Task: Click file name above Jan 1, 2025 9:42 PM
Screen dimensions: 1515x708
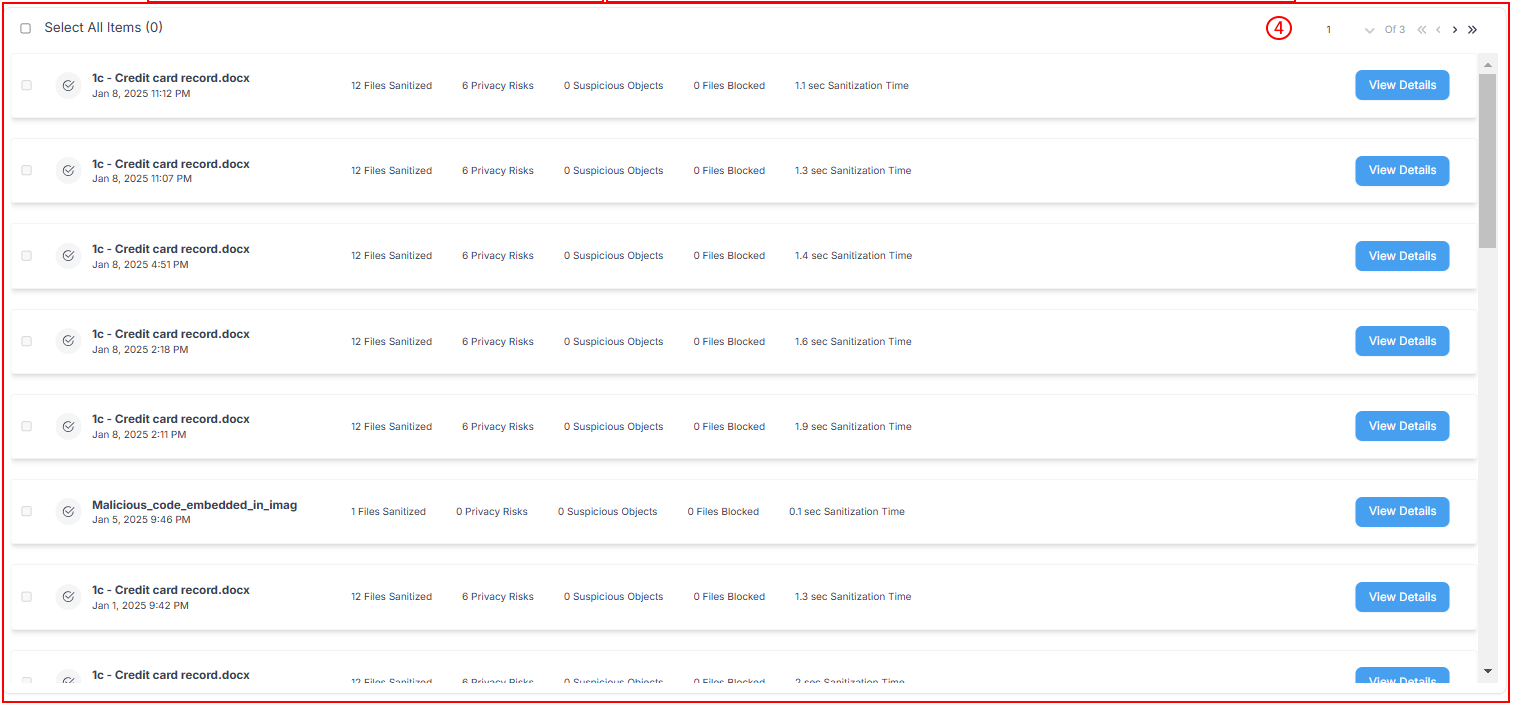Action: coord(171,589)
